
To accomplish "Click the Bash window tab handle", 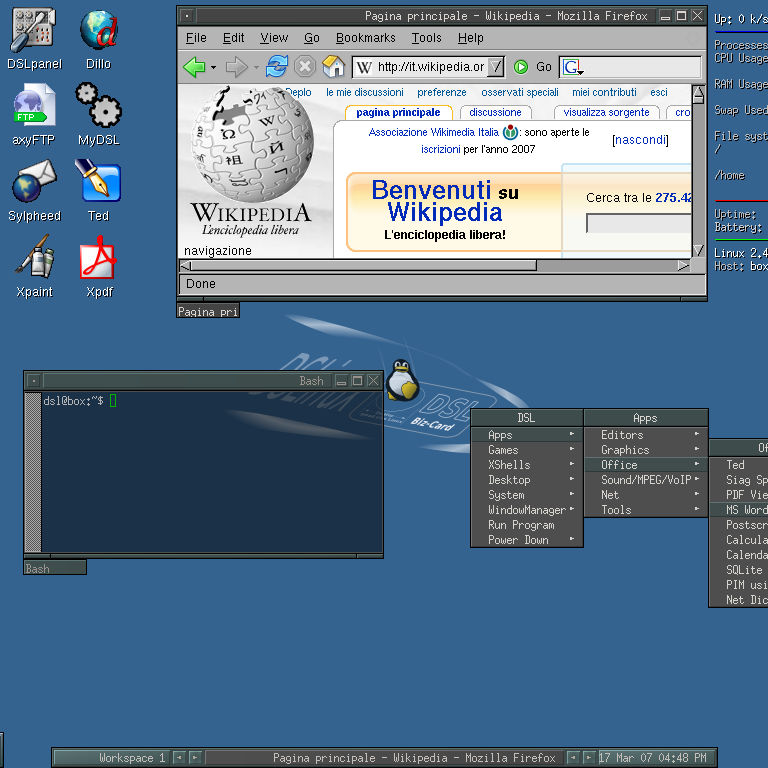I will coord(55,568).
